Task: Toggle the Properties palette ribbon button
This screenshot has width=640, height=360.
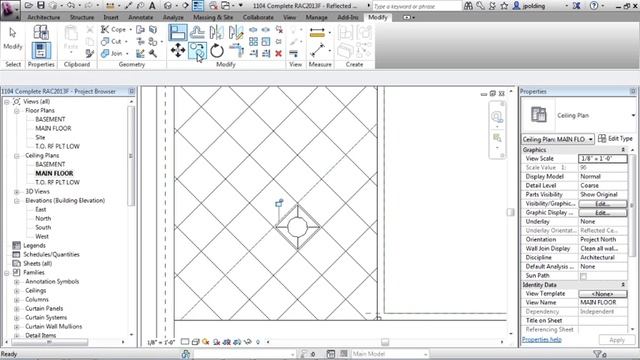Action: tap(41, 51)
